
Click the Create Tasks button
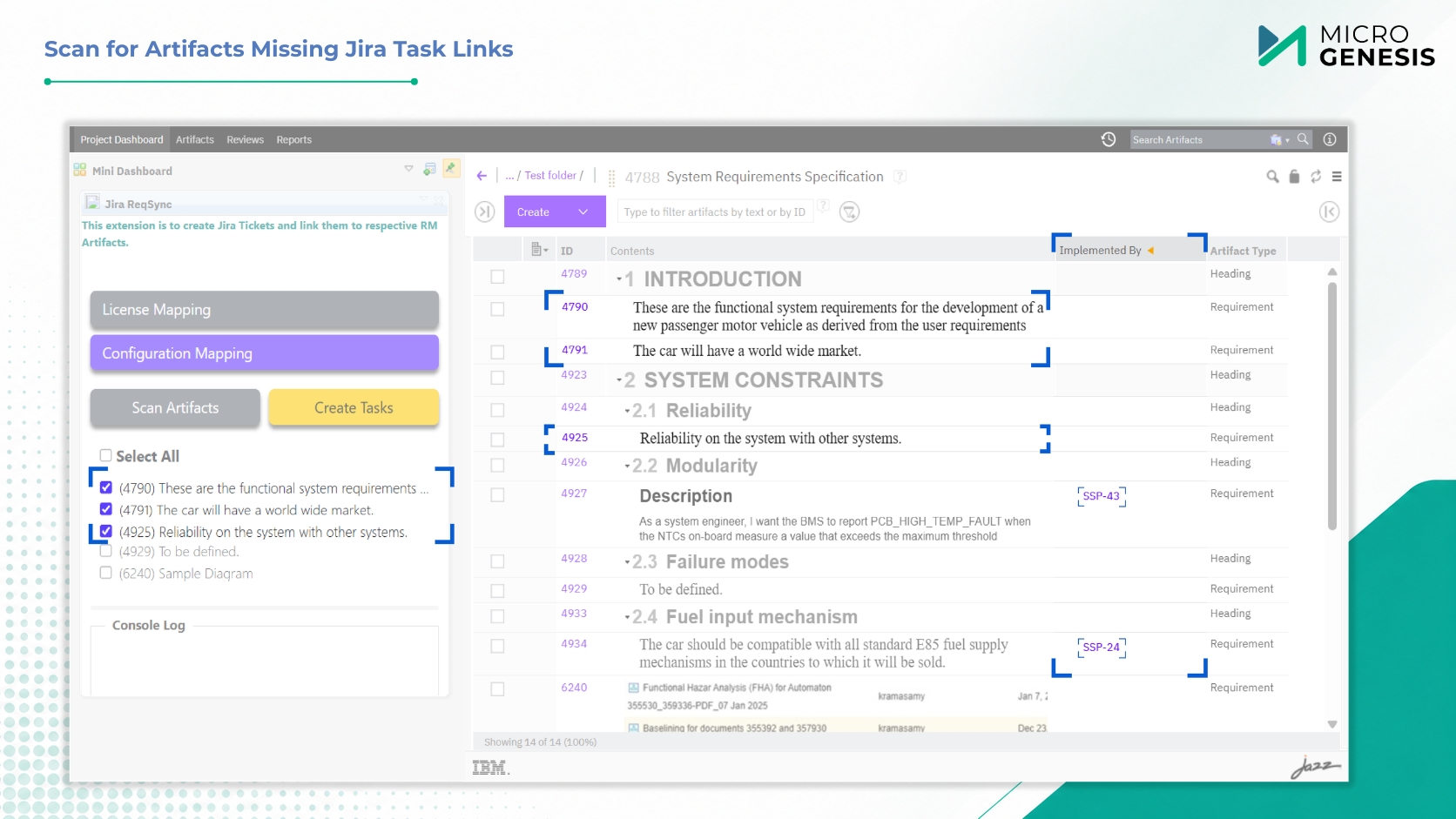pos(354,407)
